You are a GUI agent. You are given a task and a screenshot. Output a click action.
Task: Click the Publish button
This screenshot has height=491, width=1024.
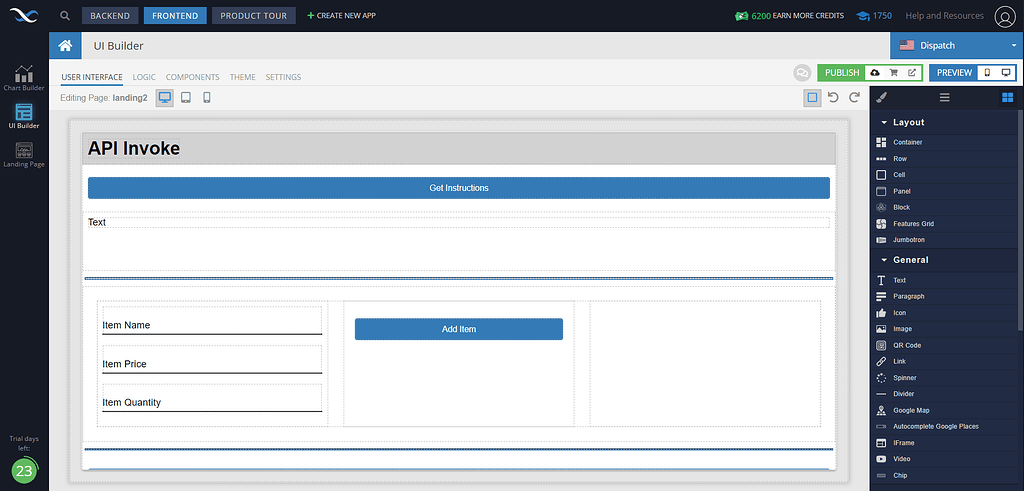click(842, 72)
